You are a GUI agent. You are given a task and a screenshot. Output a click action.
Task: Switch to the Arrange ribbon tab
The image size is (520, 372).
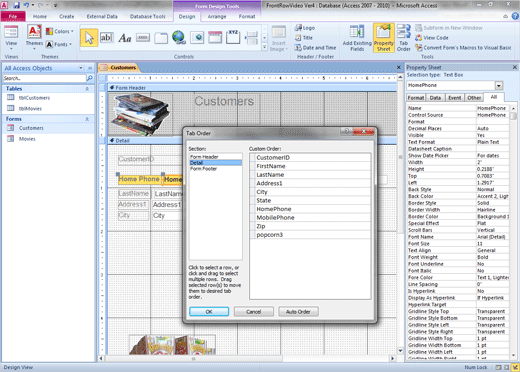pyautogui.click(x=217, y=16)
